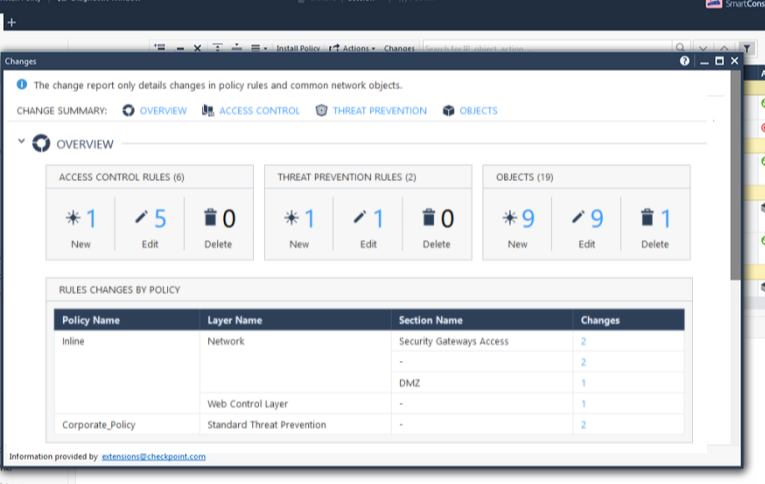Click the cube Objects icon

[448, 111]
